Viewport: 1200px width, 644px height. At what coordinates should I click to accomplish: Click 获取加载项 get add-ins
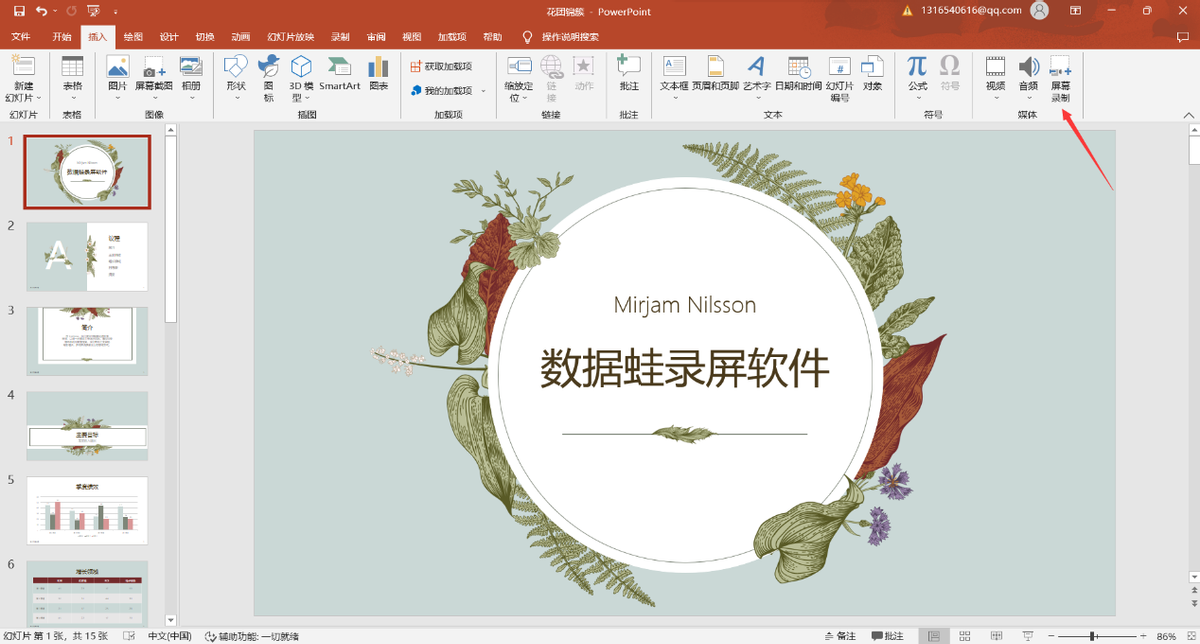441,66
